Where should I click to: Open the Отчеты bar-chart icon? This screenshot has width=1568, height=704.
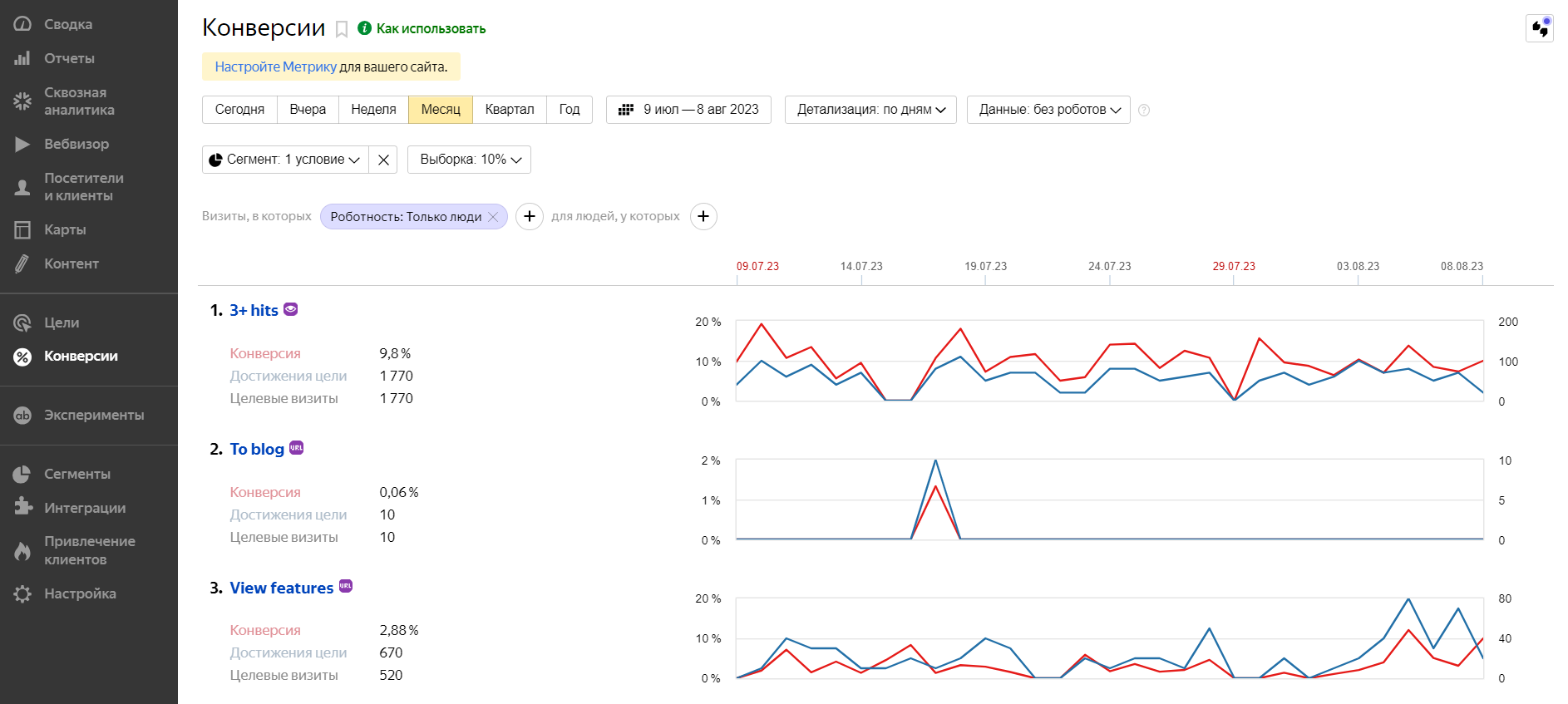point(22,58)
